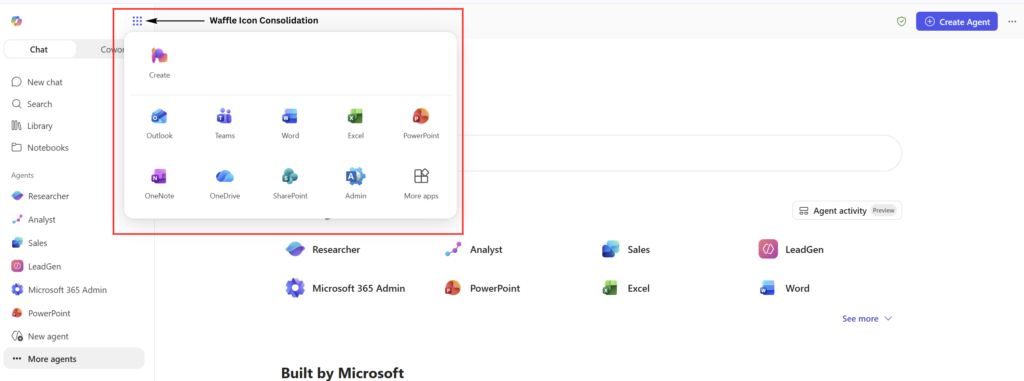1024x381 pixels.
Task: Open Notebooks in the sidebar
Action: (x=40, y=148)
